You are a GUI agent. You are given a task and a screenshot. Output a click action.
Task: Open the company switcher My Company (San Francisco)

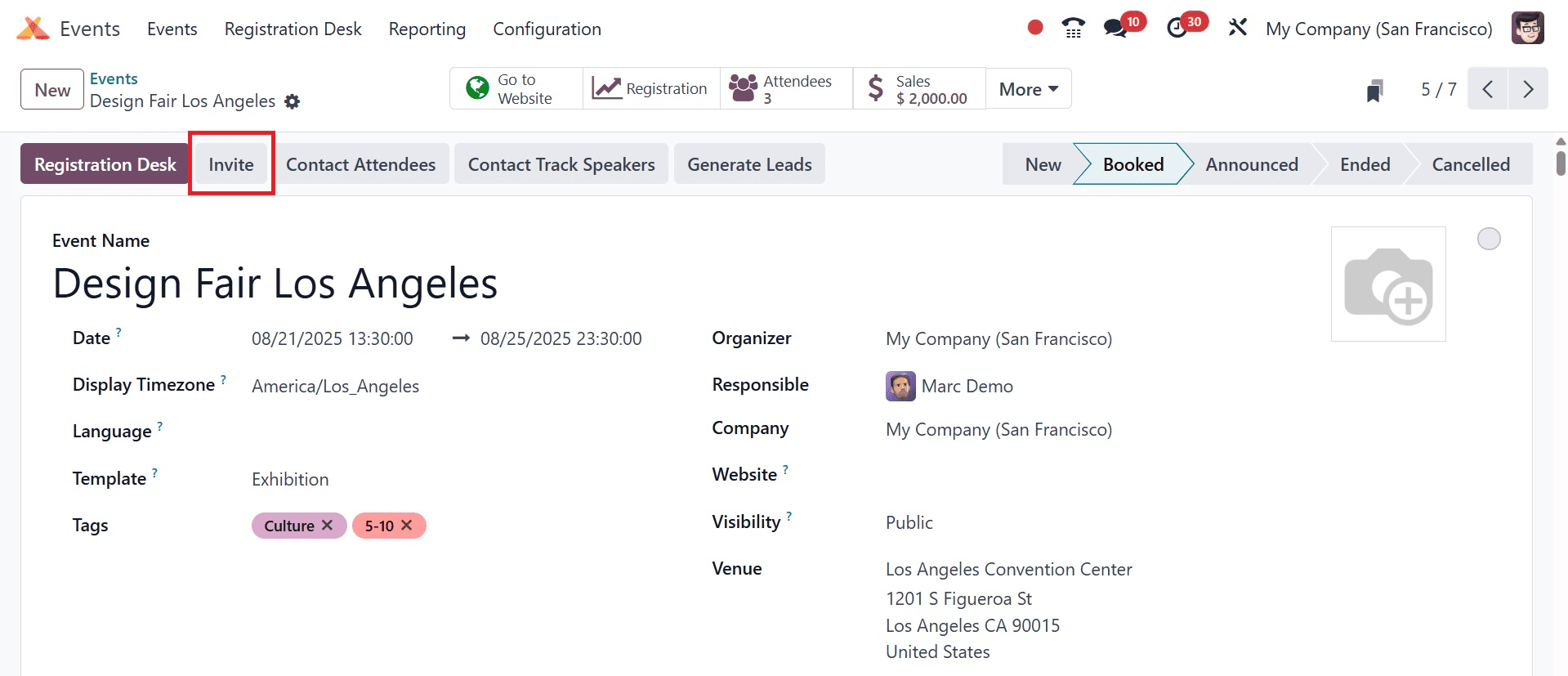pyautogui.click(x=1378, y=29)
